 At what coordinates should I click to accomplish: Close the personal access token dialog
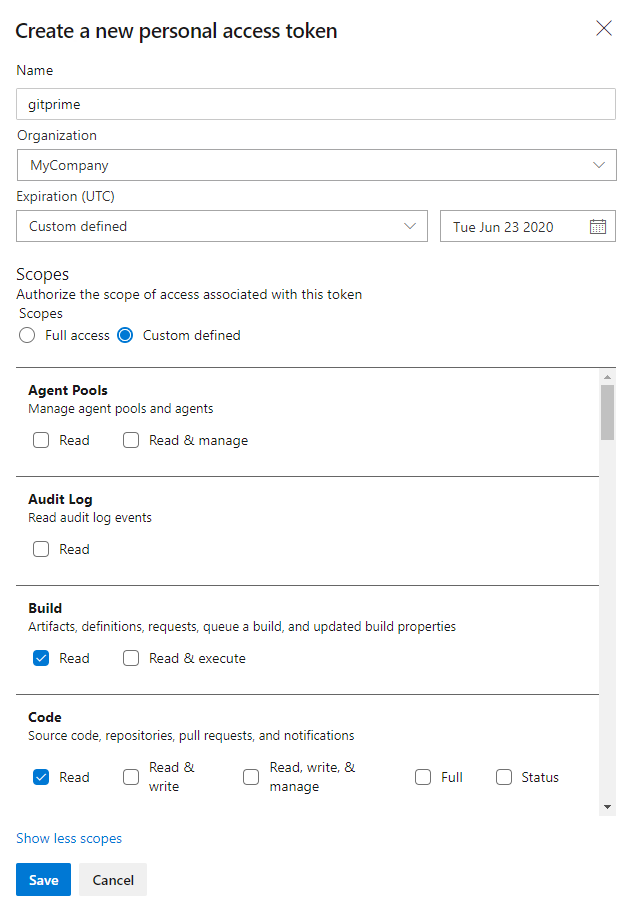604,28
